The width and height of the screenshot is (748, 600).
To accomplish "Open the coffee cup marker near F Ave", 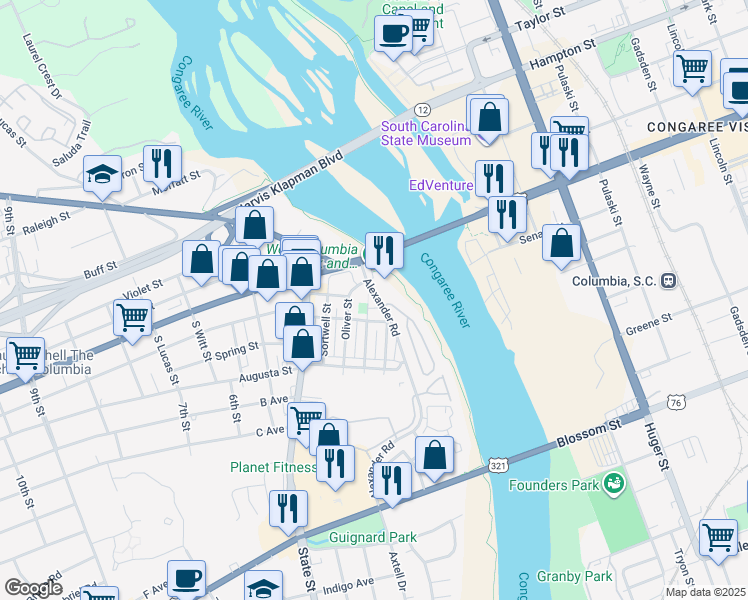I will click(187, 579).
